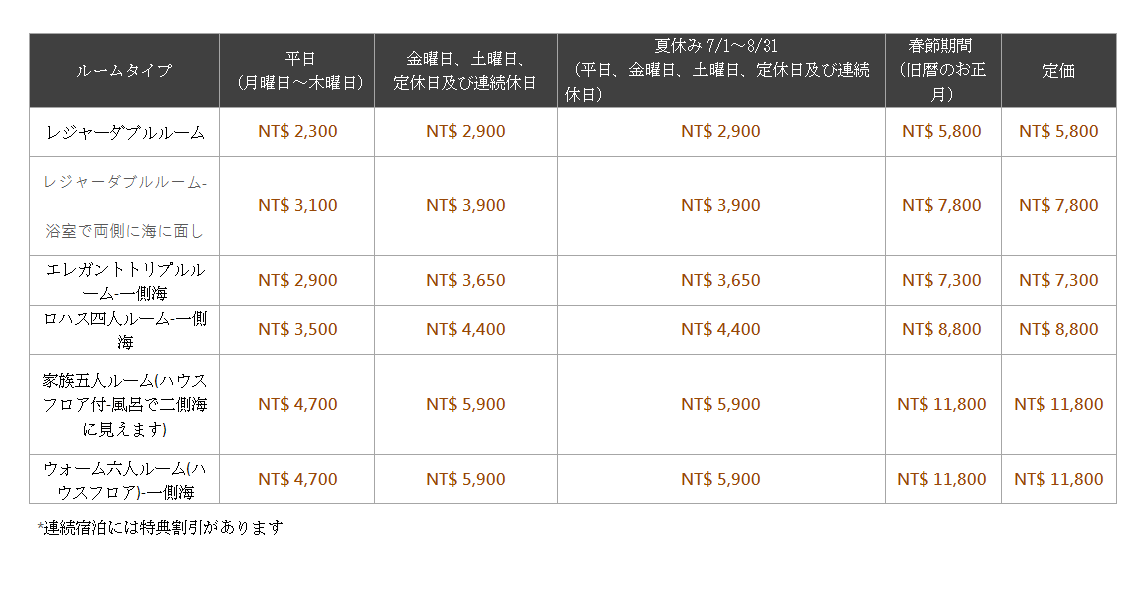Click the ロハス四人ルーム-一側海 room name

pos(125,330)
